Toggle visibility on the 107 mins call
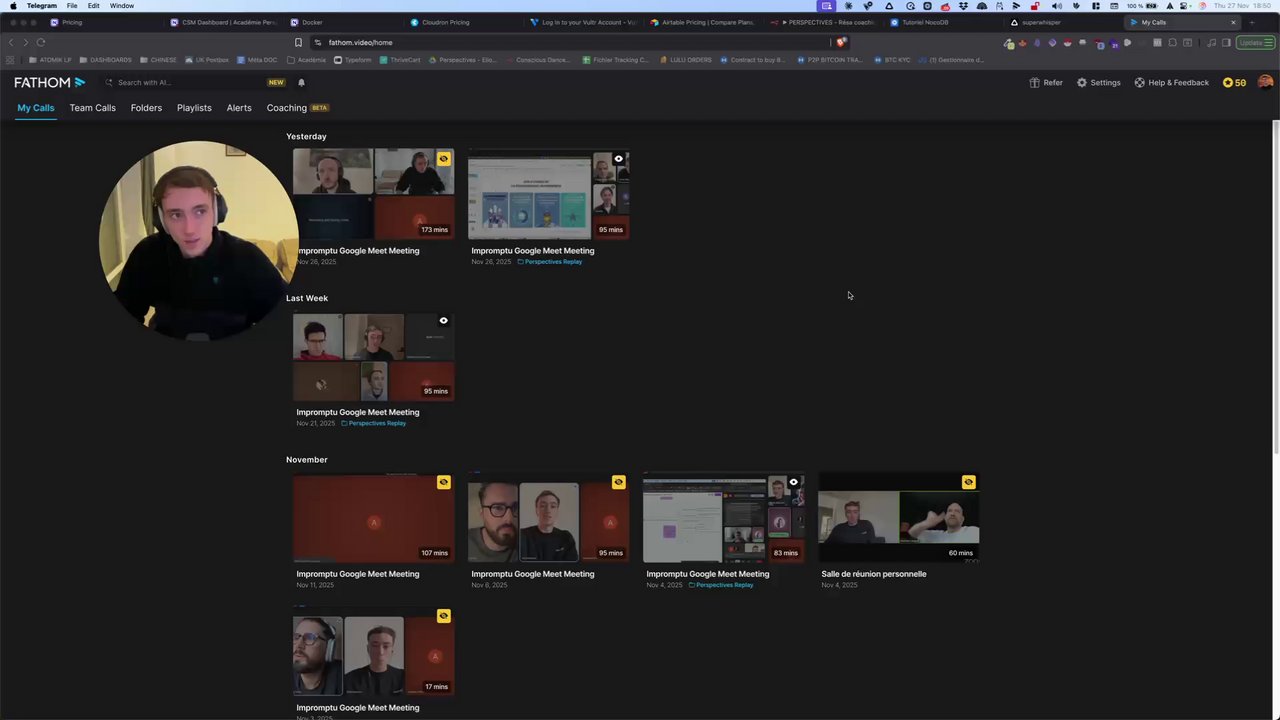1280x720 pixels. click(x=443, y=482)
